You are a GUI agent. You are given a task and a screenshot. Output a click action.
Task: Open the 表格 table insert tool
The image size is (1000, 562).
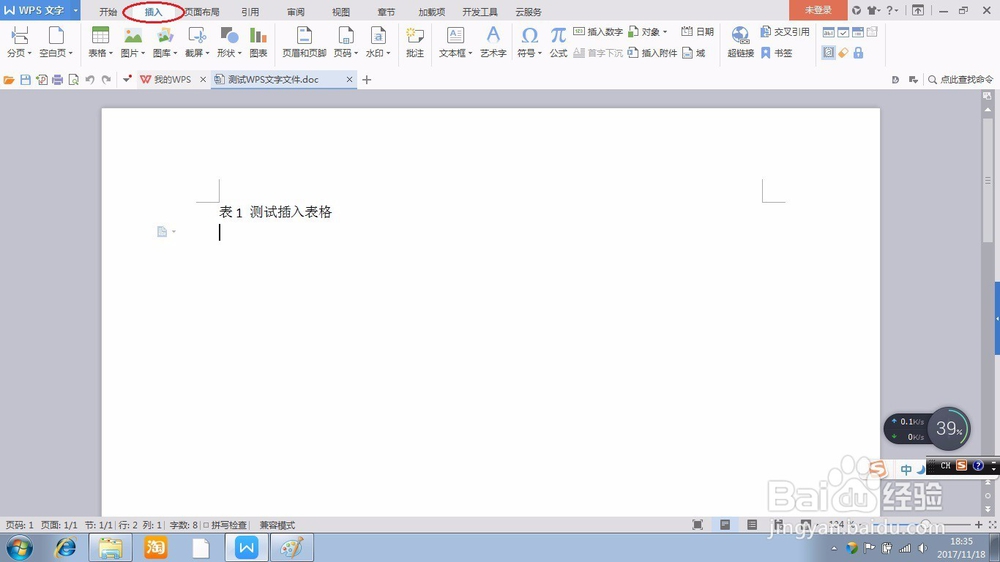point(100,42)
